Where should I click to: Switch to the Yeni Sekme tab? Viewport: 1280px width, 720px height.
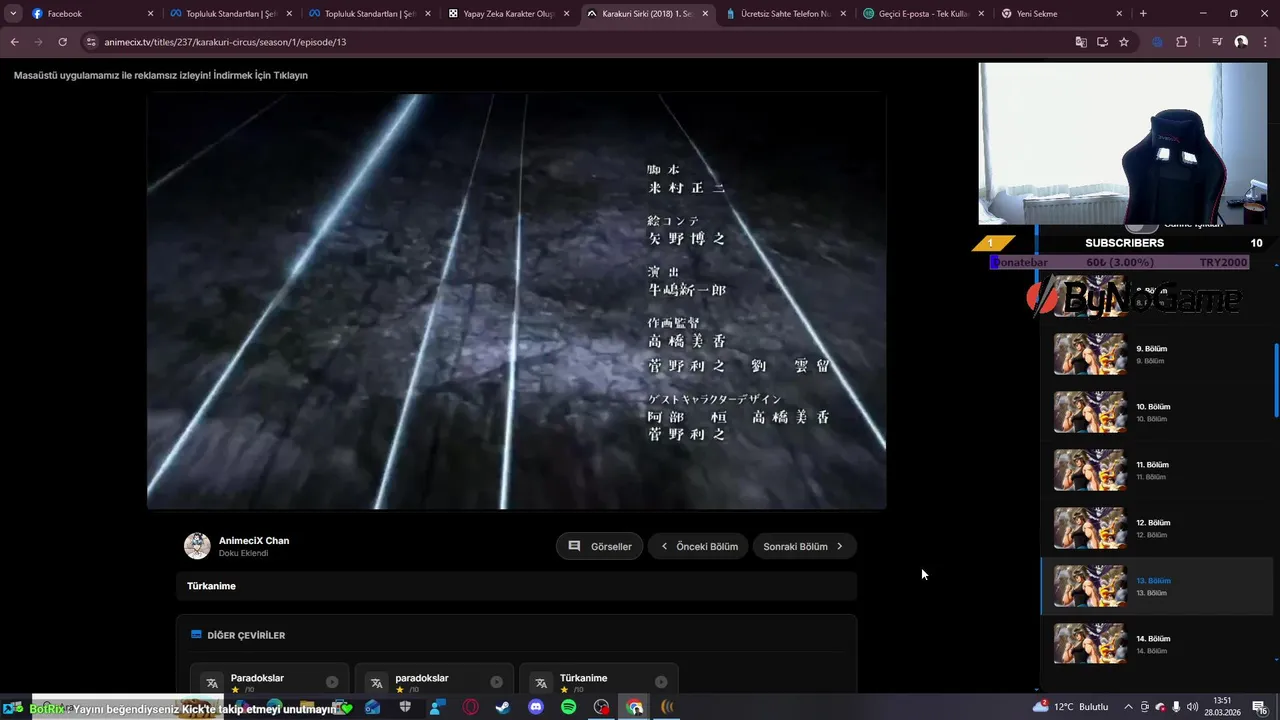1063,14
